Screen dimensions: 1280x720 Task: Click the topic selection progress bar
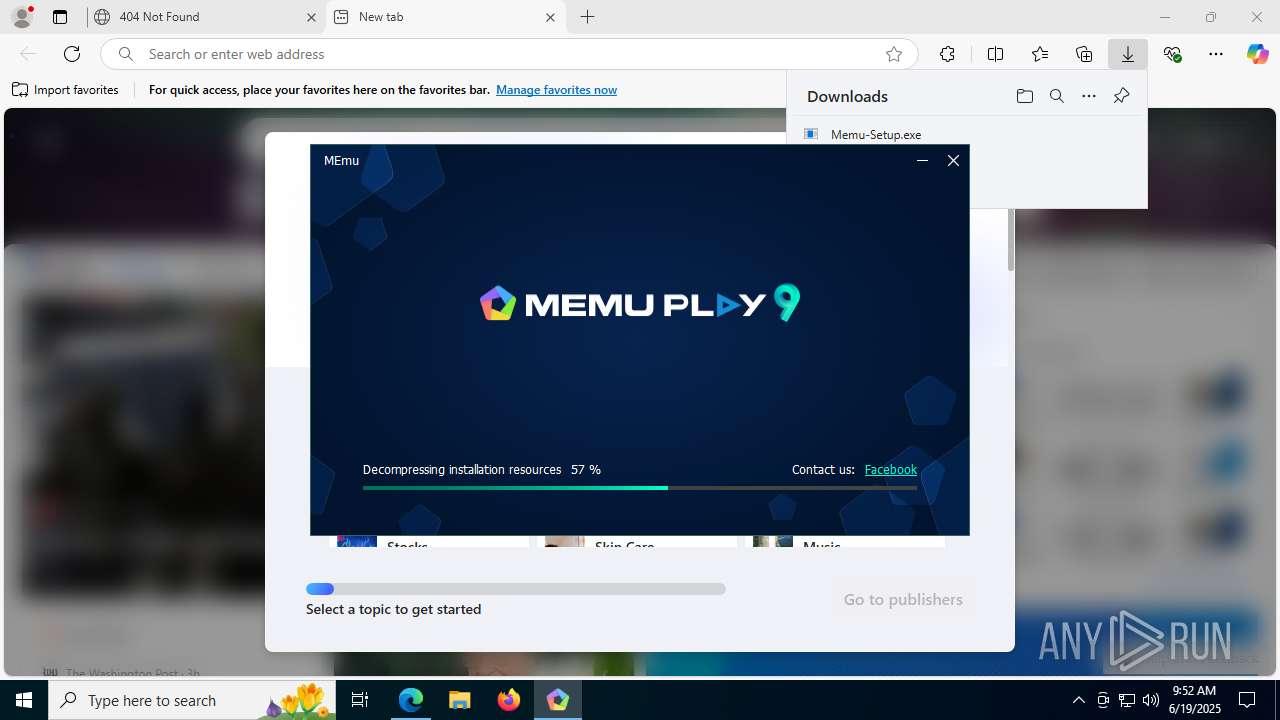pyautogui.click(x=516, y=589)
